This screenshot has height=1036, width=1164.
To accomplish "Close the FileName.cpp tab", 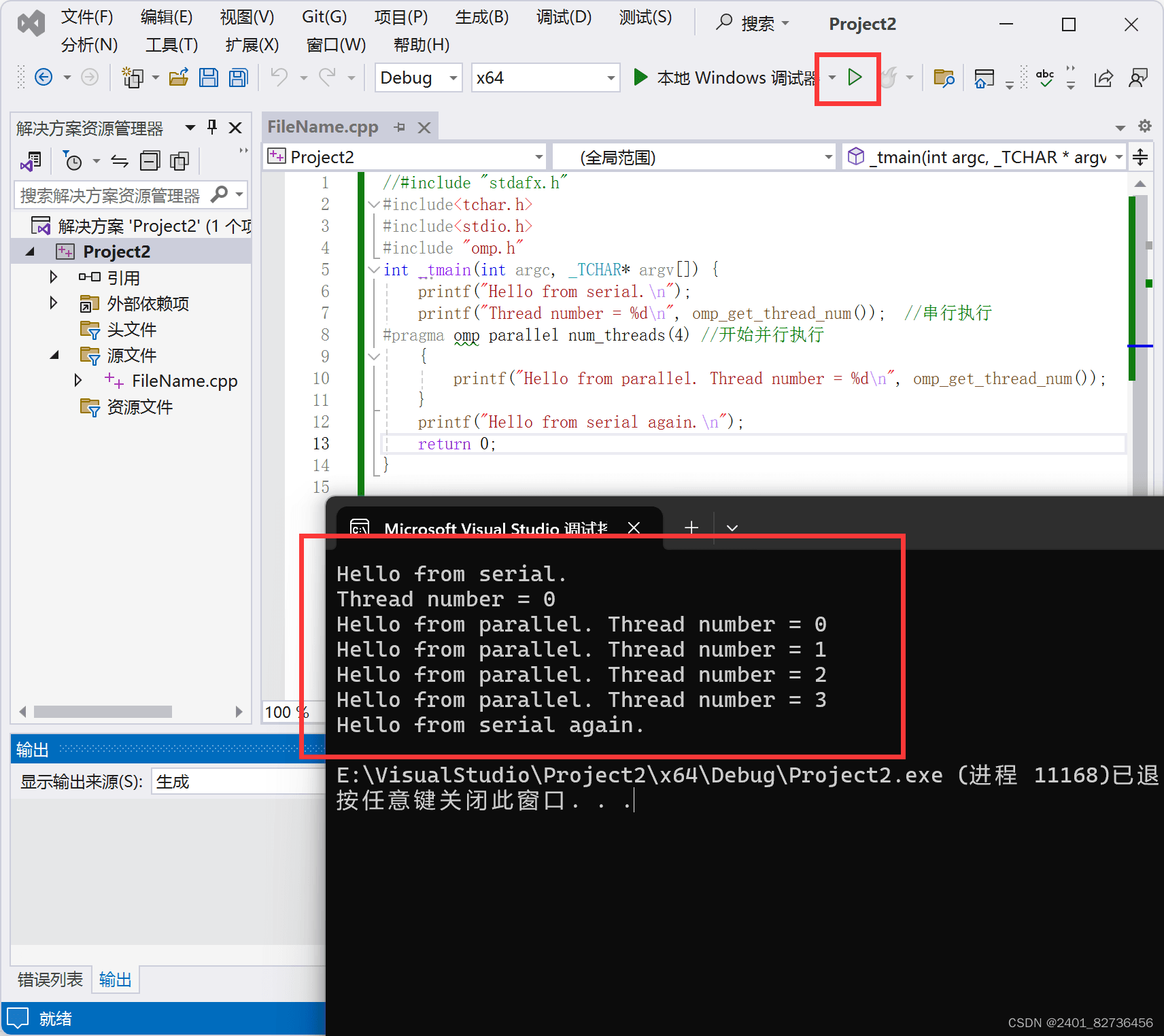I will tap(424, 128).
